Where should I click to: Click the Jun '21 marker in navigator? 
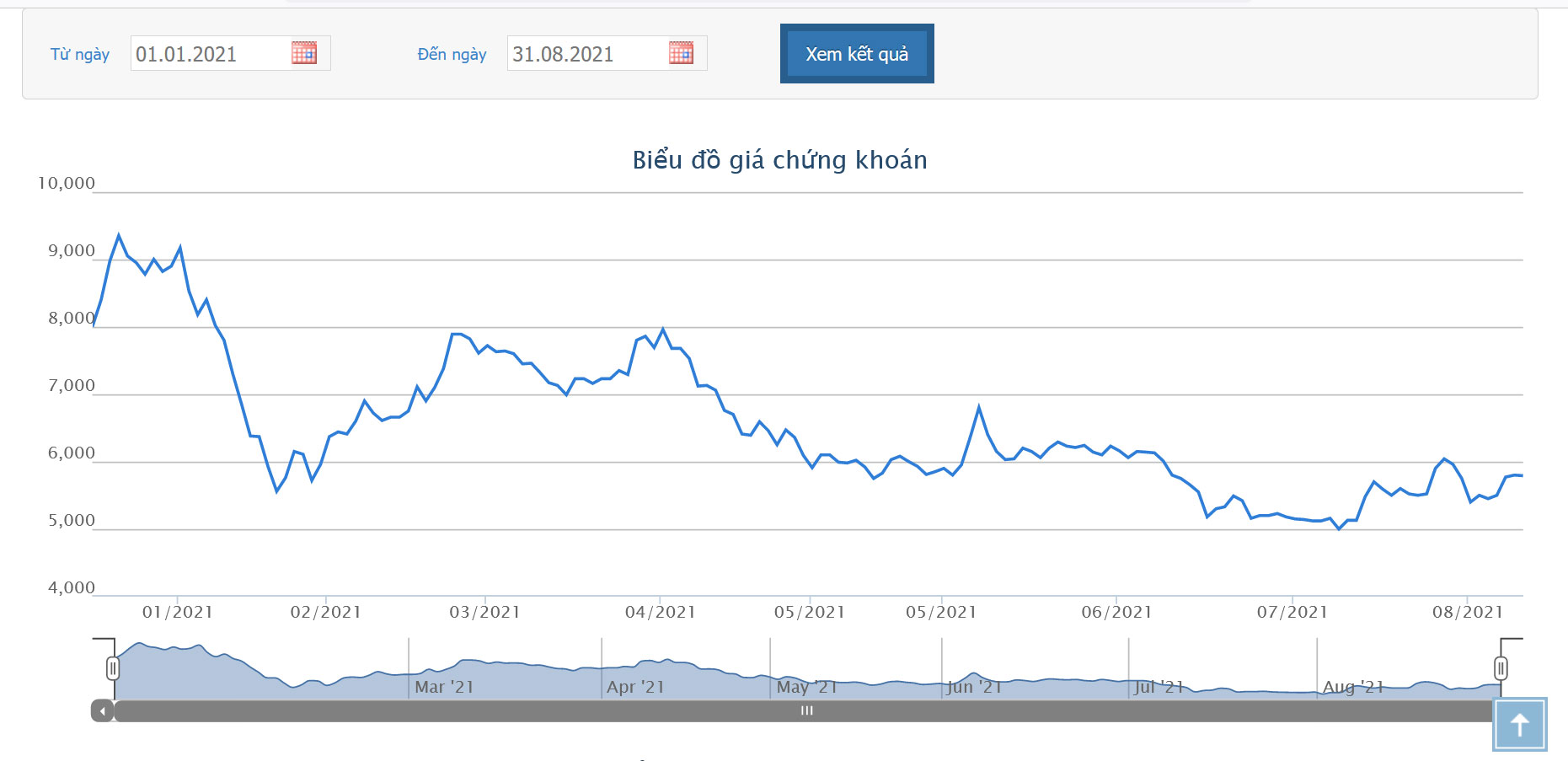coord(975,687)
